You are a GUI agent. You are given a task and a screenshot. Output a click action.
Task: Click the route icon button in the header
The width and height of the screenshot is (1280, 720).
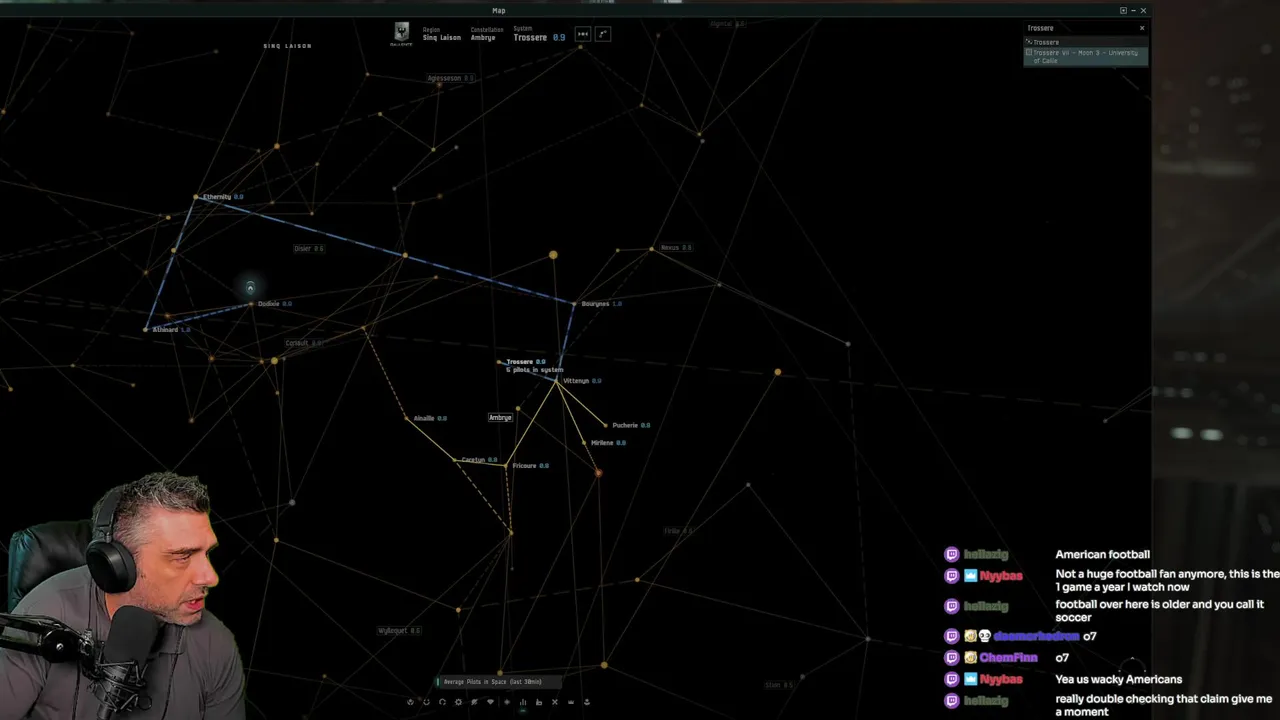[x=603, y=34]
